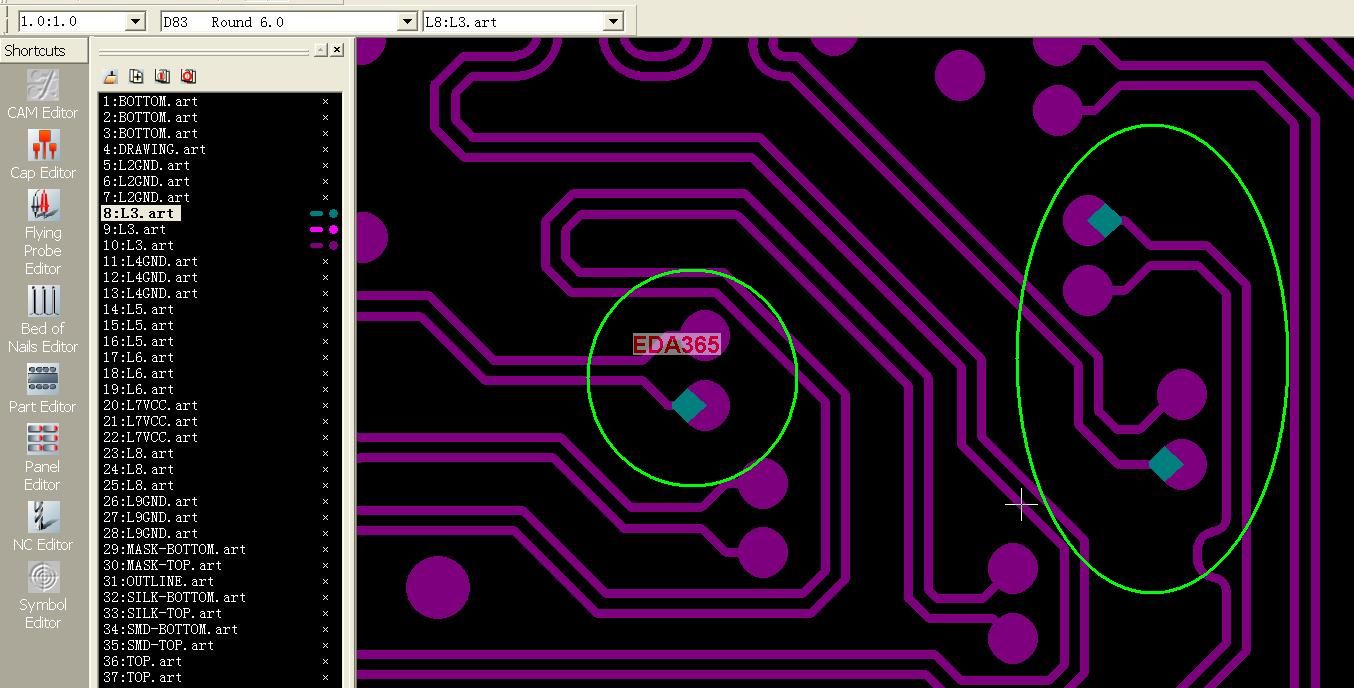Select layer 28:L9GND.art in list
Screen dimensions: 1354x688
[x=150, y=533]
